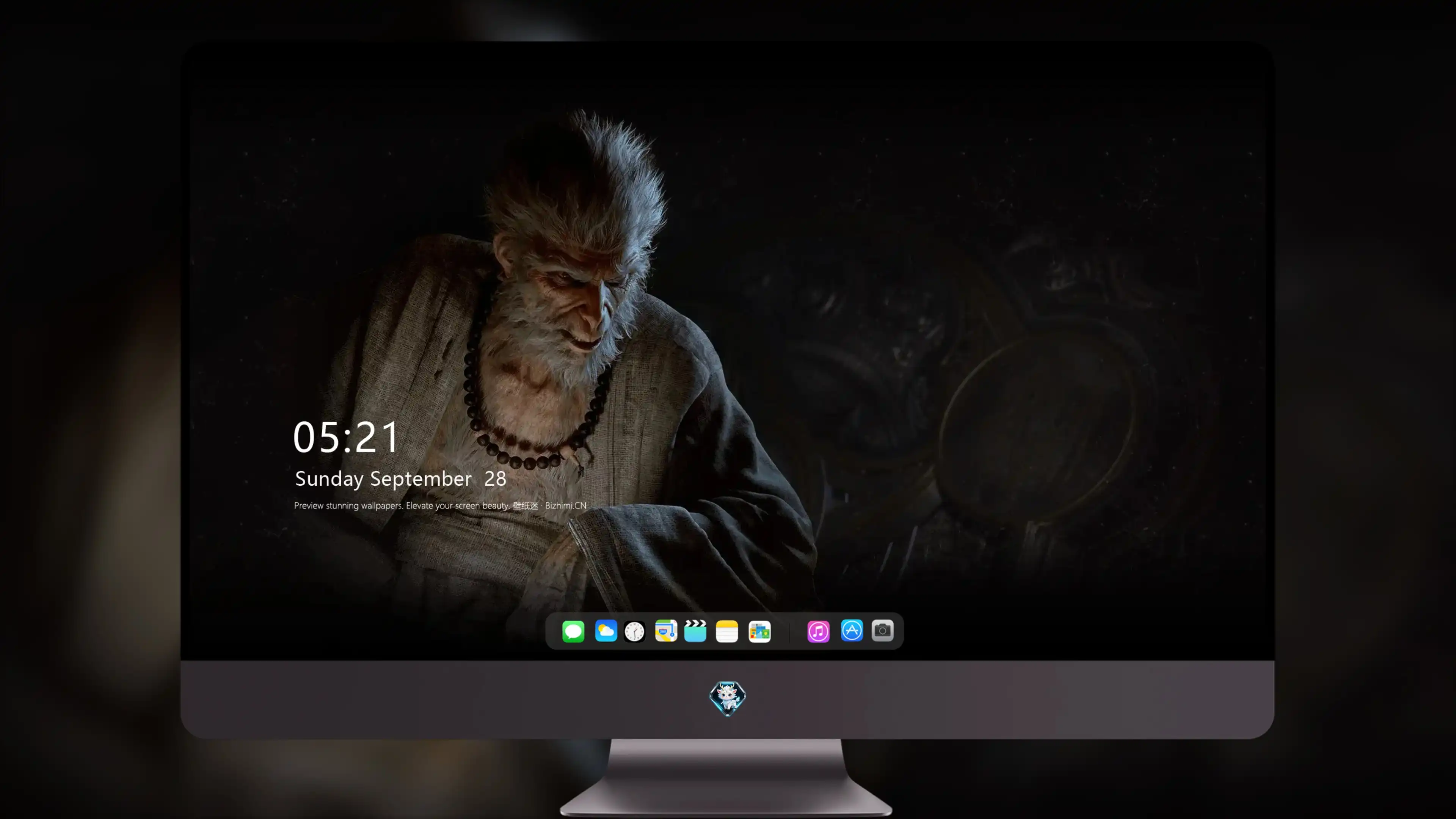Click the divider line in the dock

pyautogui.click(x=789, y=631)
